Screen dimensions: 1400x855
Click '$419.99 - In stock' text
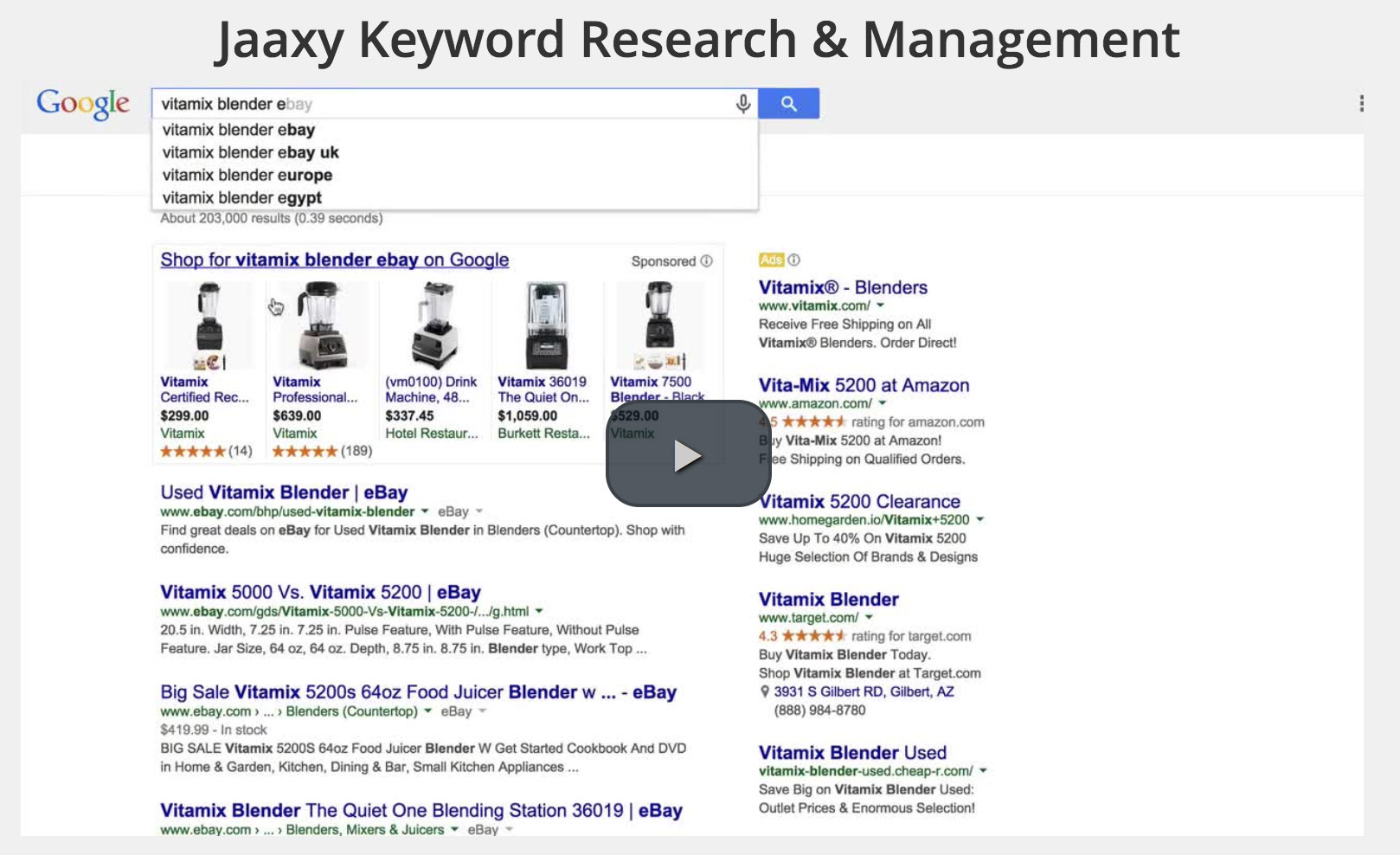[x=213, y=730]
